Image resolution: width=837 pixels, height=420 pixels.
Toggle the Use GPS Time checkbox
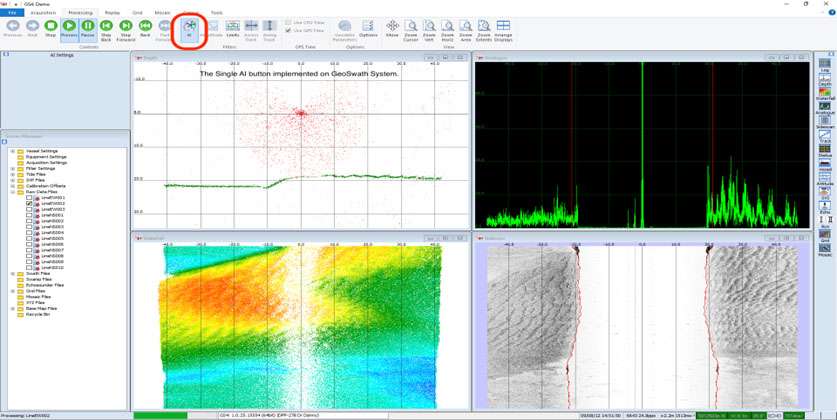click(288, 30)
